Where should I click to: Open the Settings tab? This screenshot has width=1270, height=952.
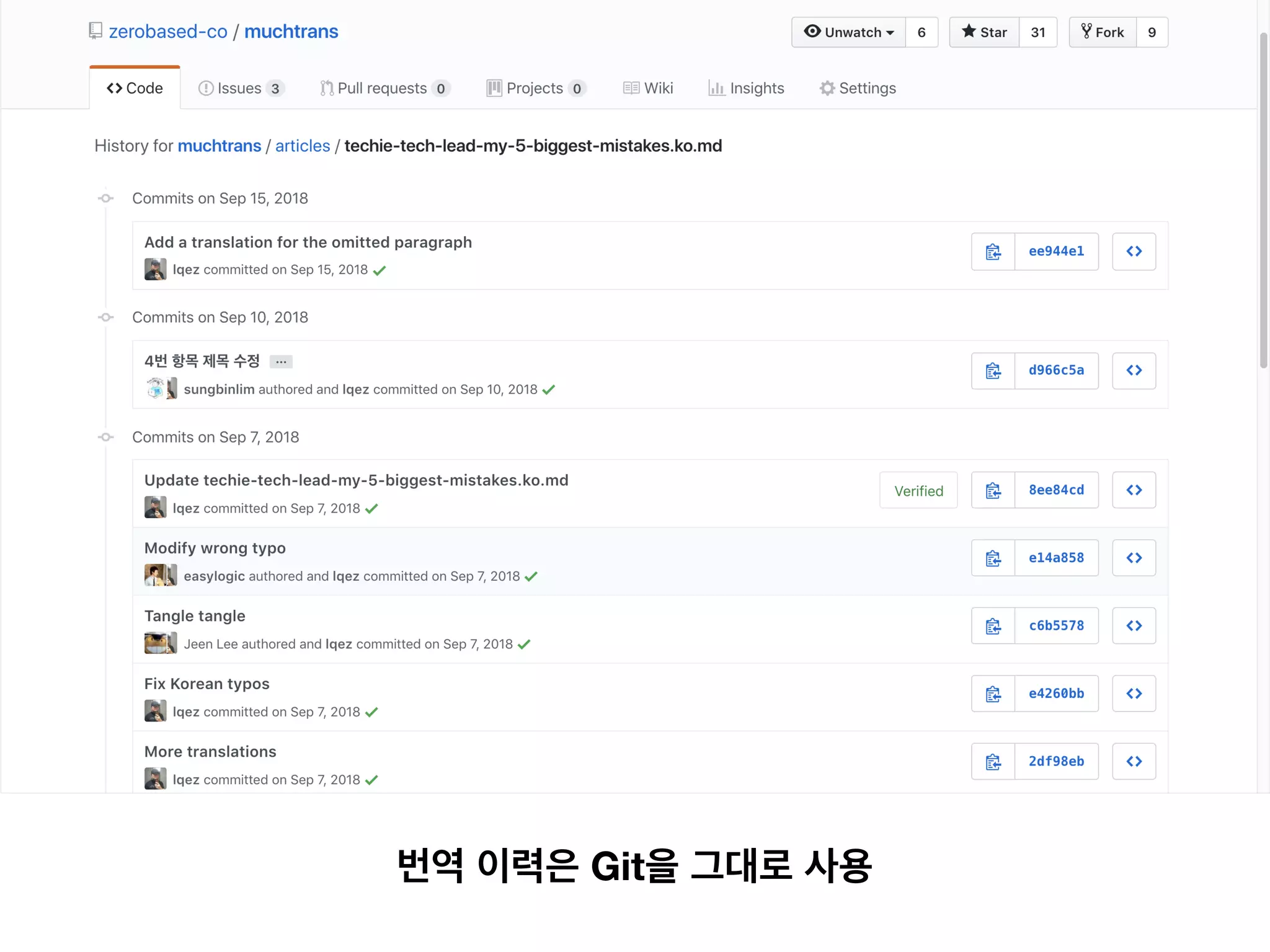pos(858,88)
